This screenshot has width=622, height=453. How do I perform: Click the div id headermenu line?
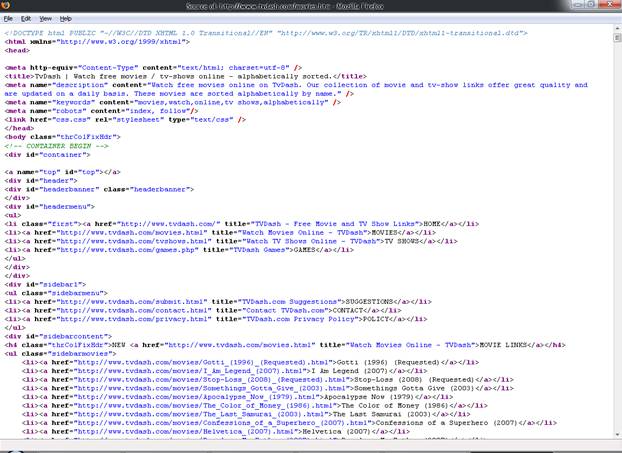point(50,206)
